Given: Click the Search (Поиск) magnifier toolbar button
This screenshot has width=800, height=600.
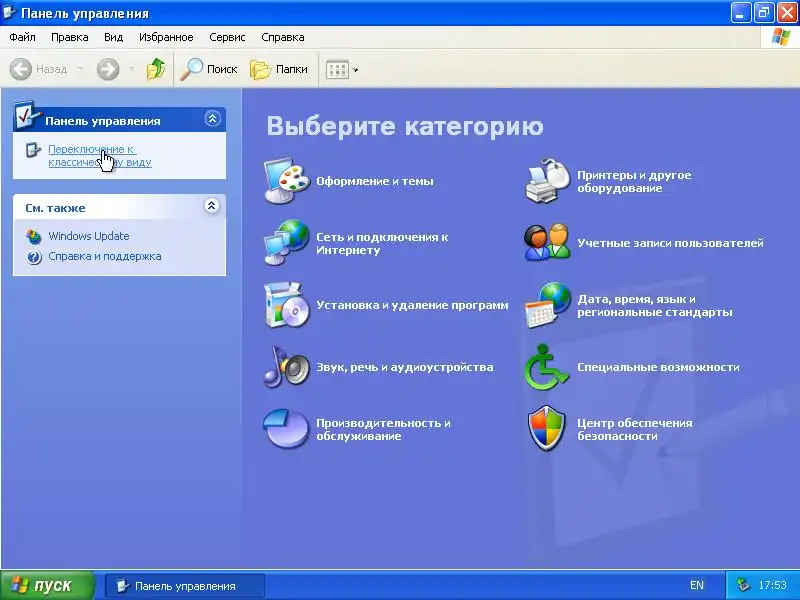Looking at the screenshot, I should point(209,69).
